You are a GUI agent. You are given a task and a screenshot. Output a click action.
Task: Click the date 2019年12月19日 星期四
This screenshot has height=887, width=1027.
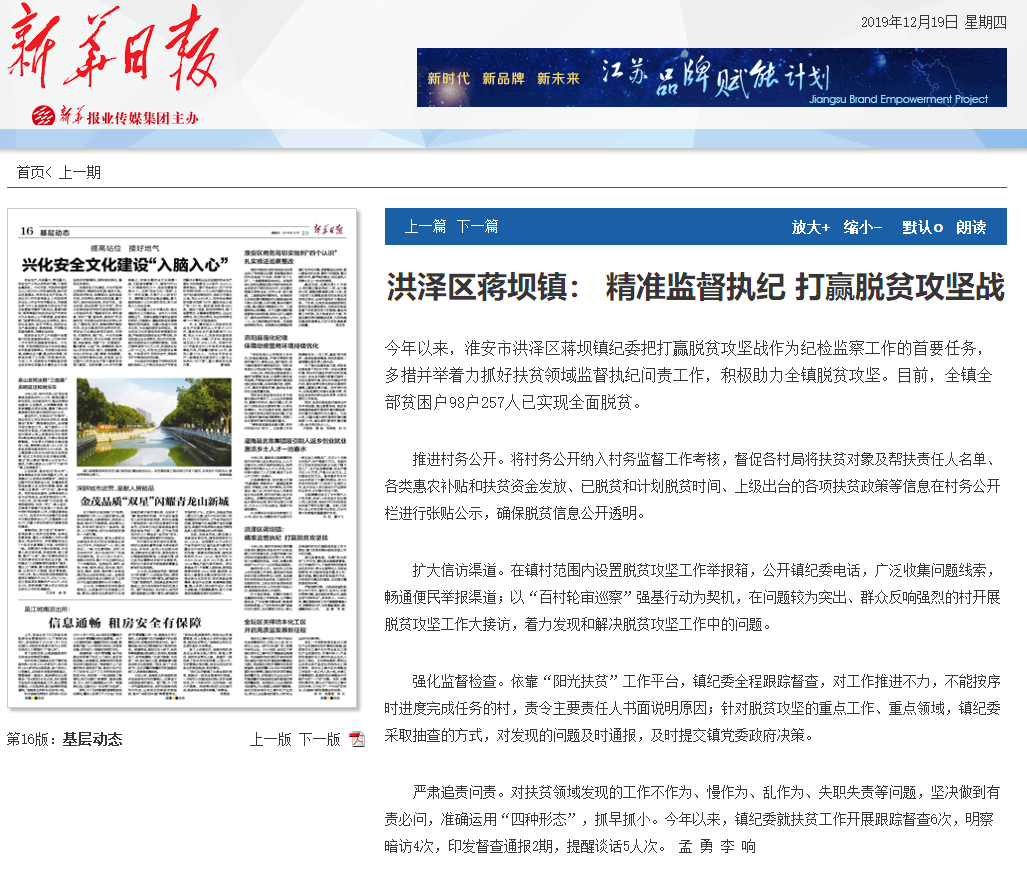pyautogui.click(x=933, y=22)
